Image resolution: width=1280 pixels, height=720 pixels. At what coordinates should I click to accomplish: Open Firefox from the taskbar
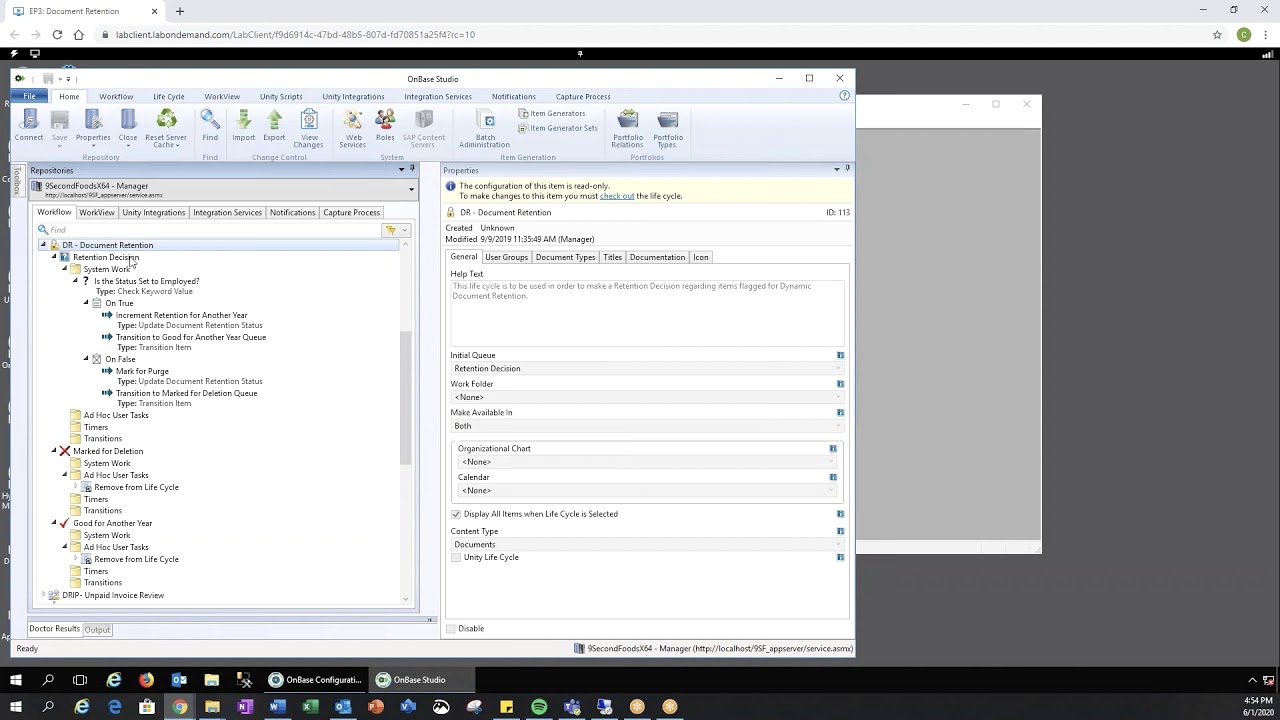pos(146,680)
